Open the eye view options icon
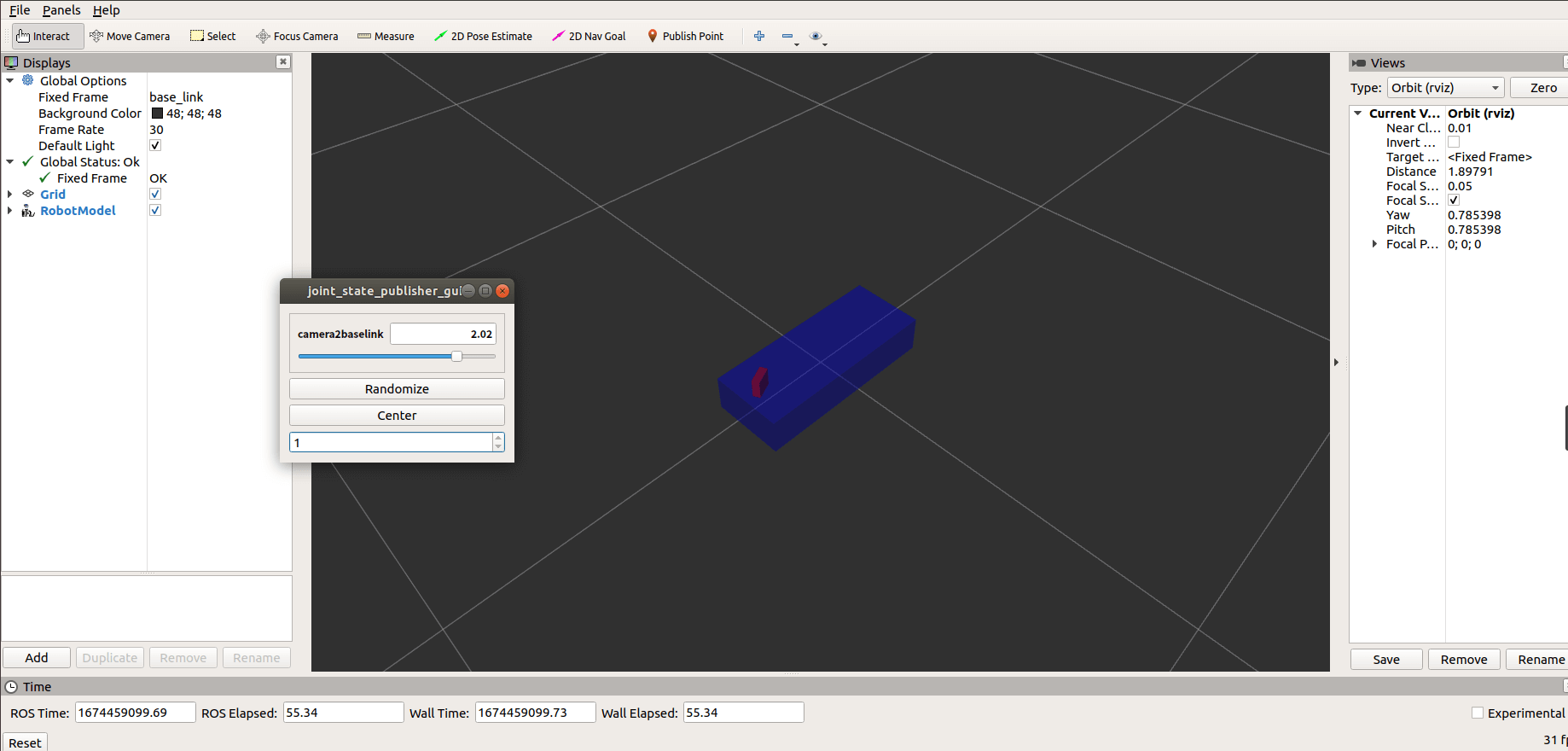The image size is (1568, 751). click(816, 36)
